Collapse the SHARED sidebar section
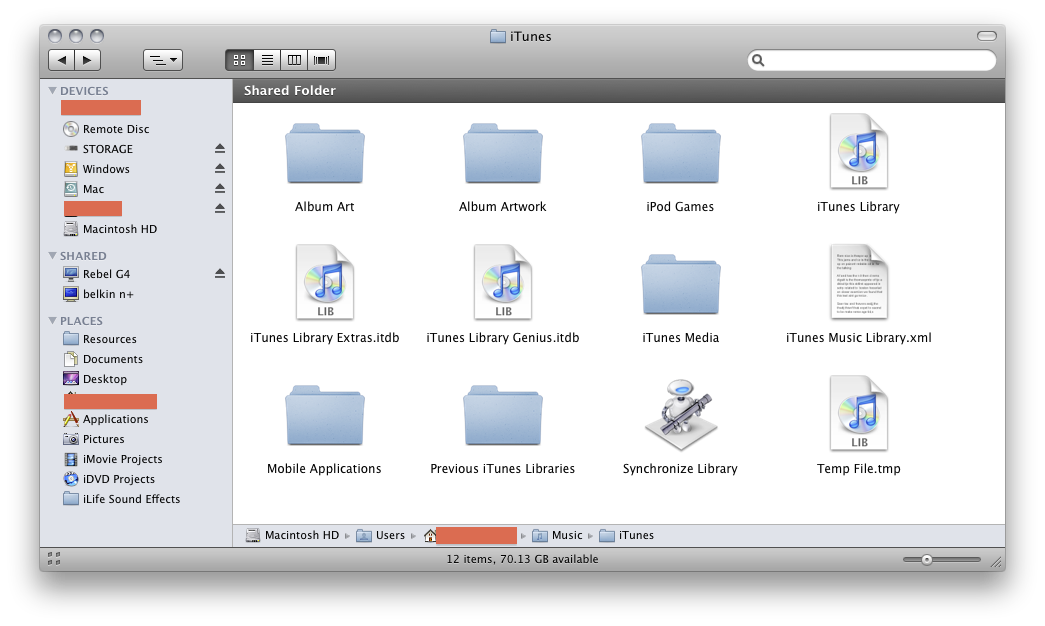The height and width of the screenshot is (626, 1045). 52,255
